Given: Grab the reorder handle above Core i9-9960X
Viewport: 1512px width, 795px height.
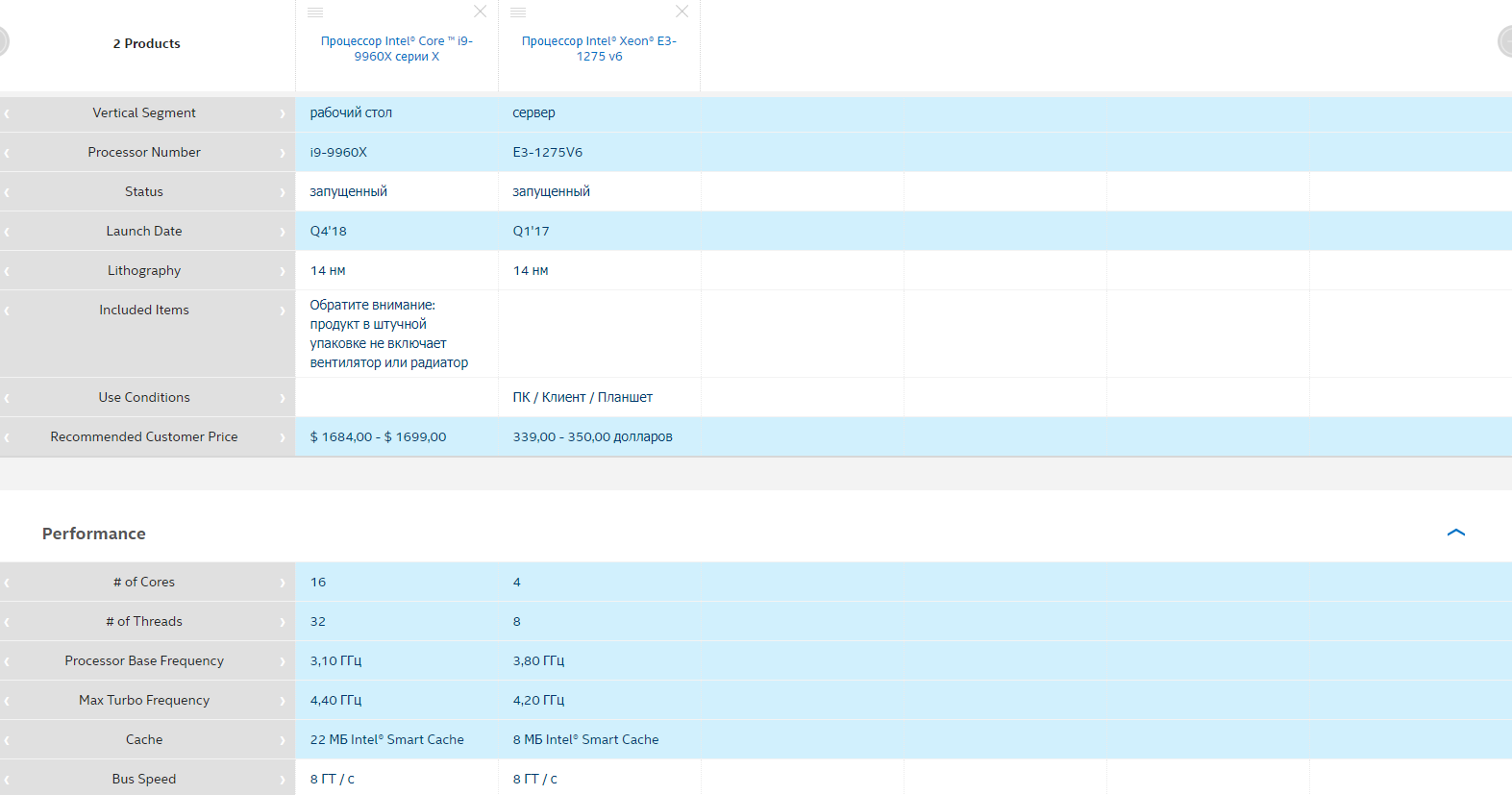Looking at the screenshot, I should pos(315,12).
